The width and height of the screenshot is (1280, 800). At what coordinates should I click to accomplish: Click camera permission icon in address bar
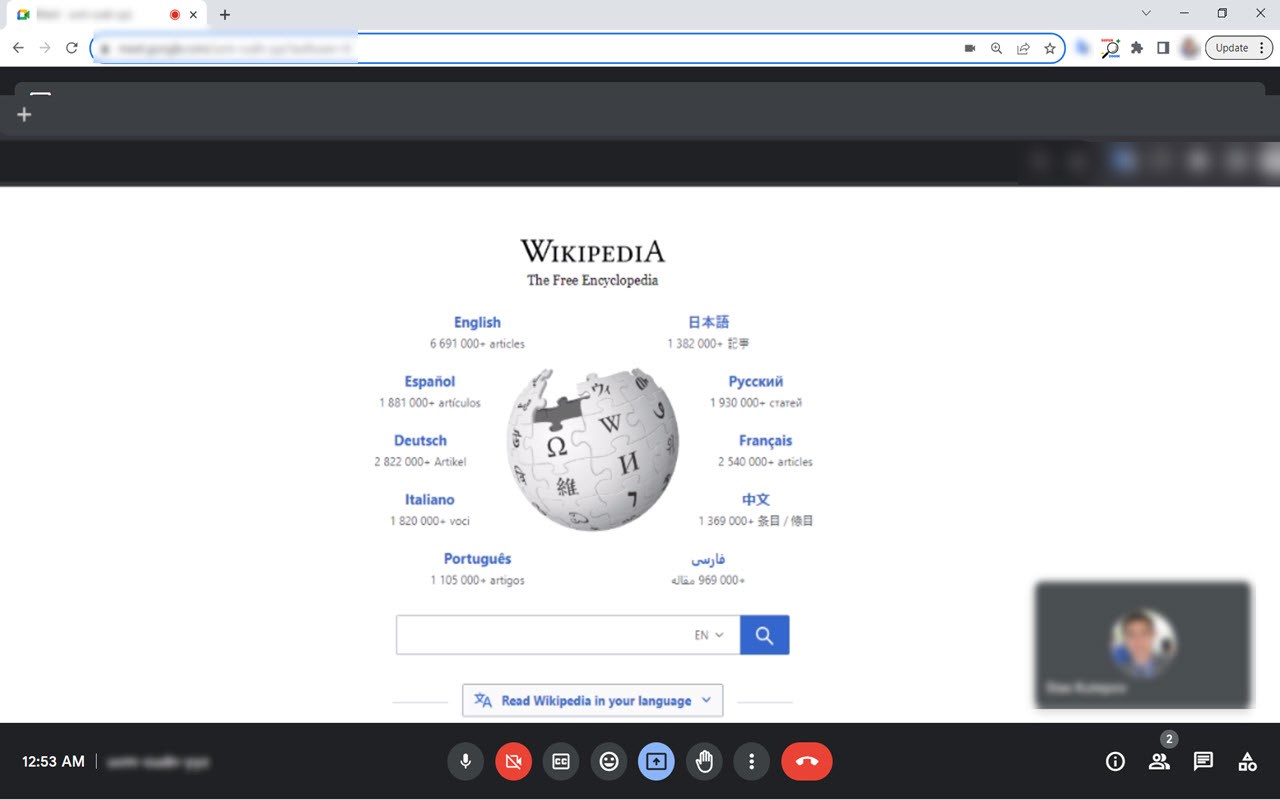coord(969,48)
